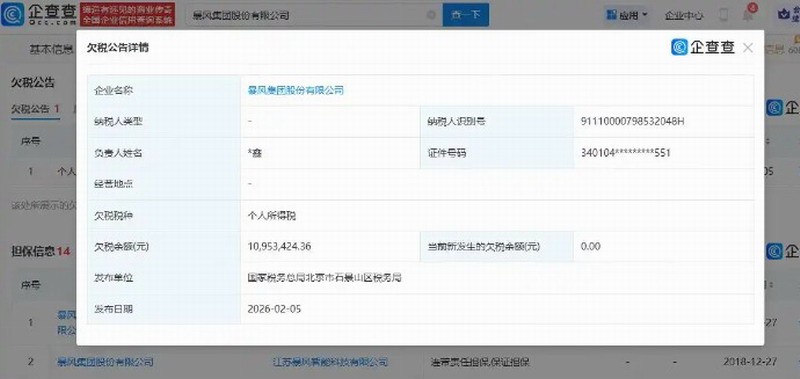
Task: Open the notifications bell icon
Action: pyautogui.click(x=748, y=14)
